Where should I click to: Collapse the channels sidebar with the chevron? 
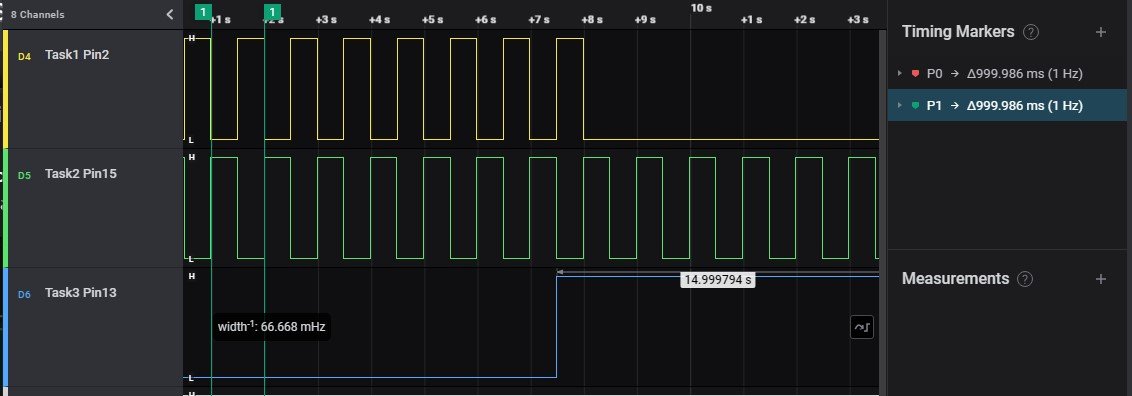[170, 14]
